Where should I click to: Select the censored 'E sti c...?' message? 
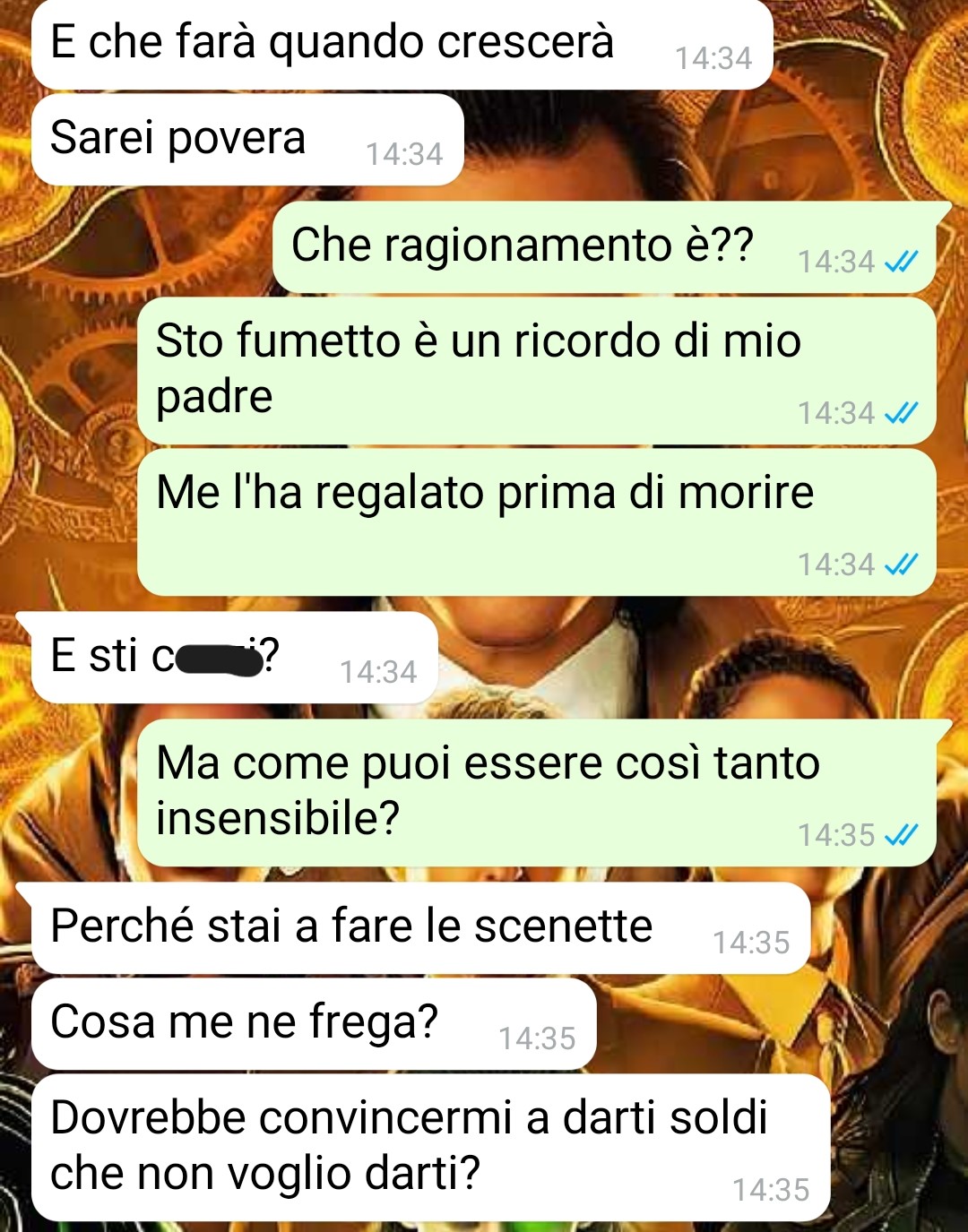pos(235,658)
